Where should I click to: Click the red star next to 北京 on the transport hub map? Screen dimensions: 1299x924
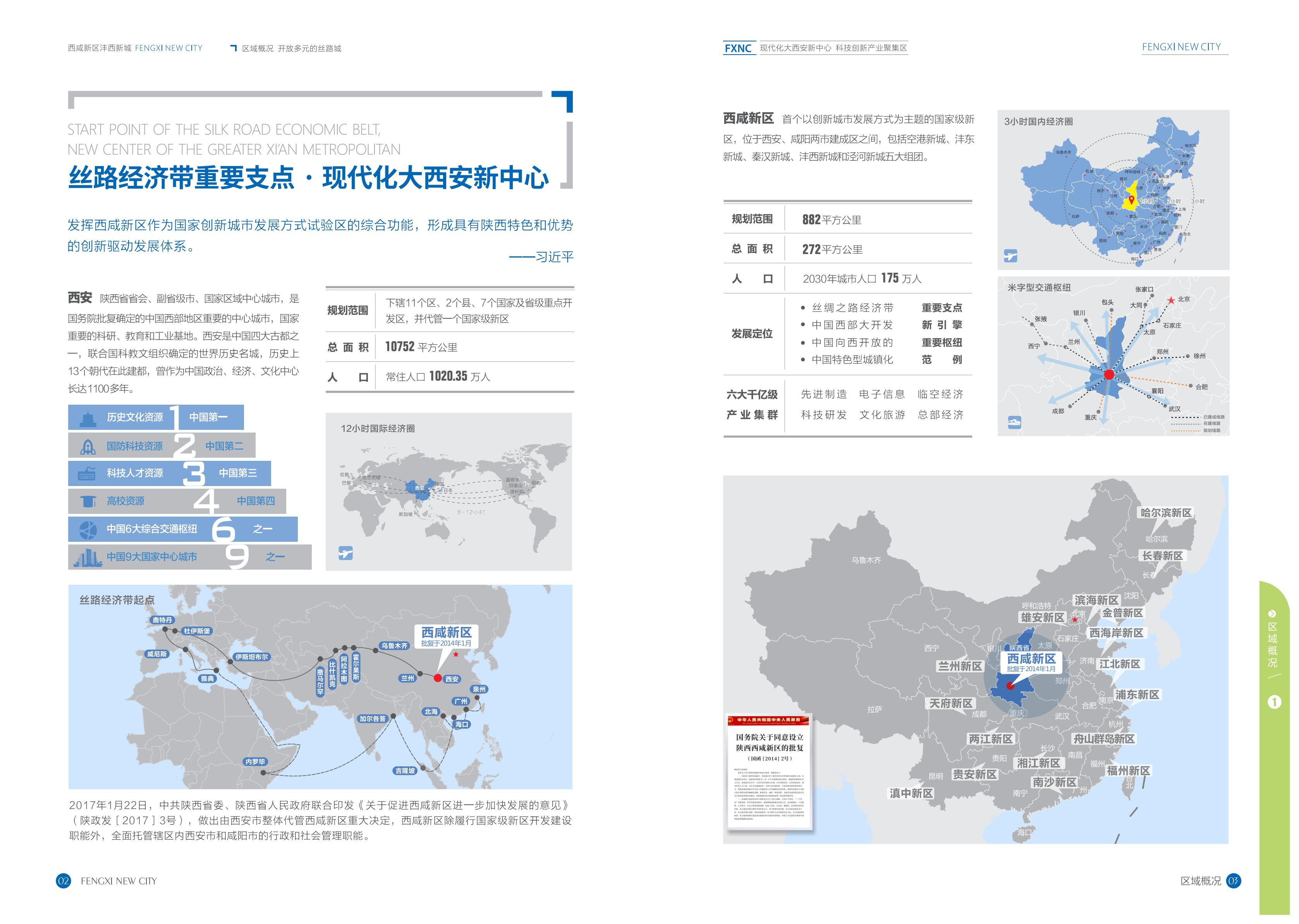pyautogui.click(x=1170, y=300)
